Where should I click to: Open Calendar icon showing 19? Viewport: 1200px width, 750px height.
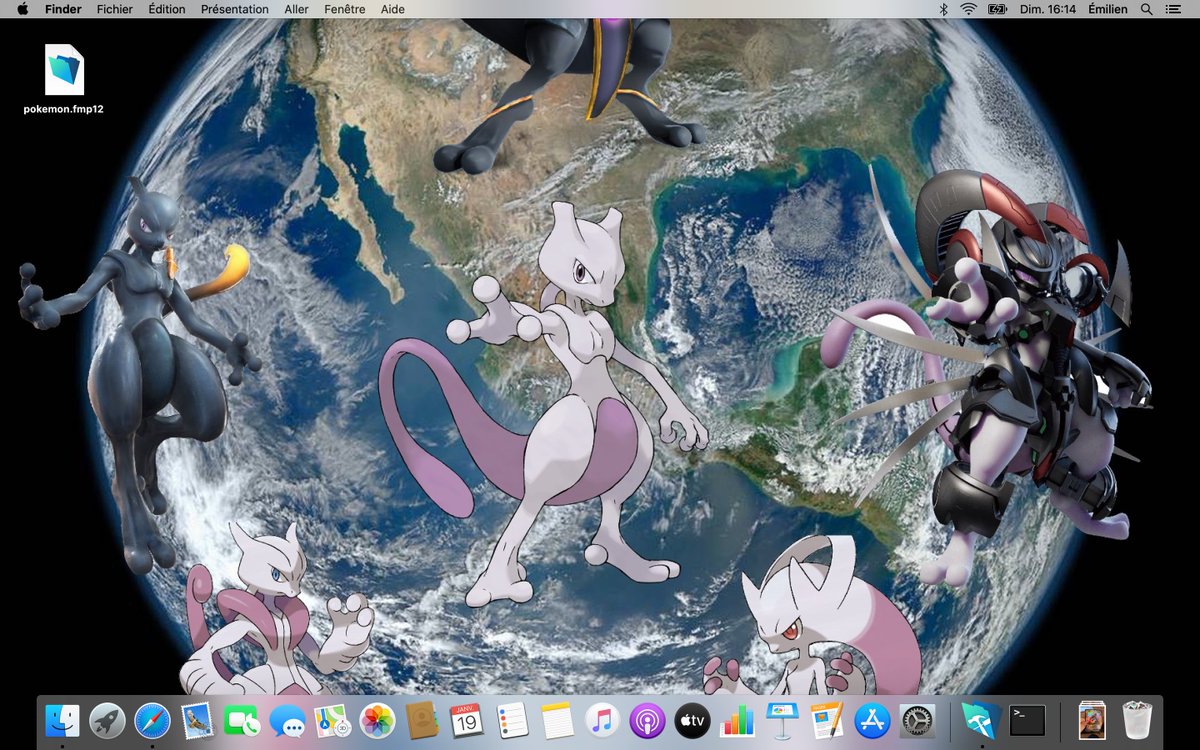(467, 720)
